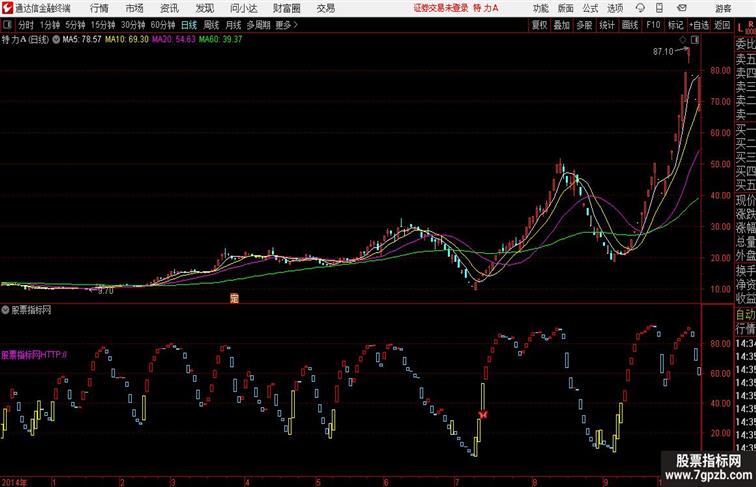
Task: Switch to the 月线 monthly tab
Action: coord(233,25)
